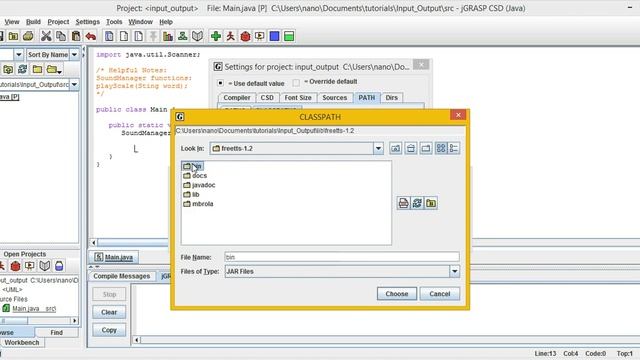640x360 pixels.
Task: Select the Workbench tab
Action: click(22, 342)
